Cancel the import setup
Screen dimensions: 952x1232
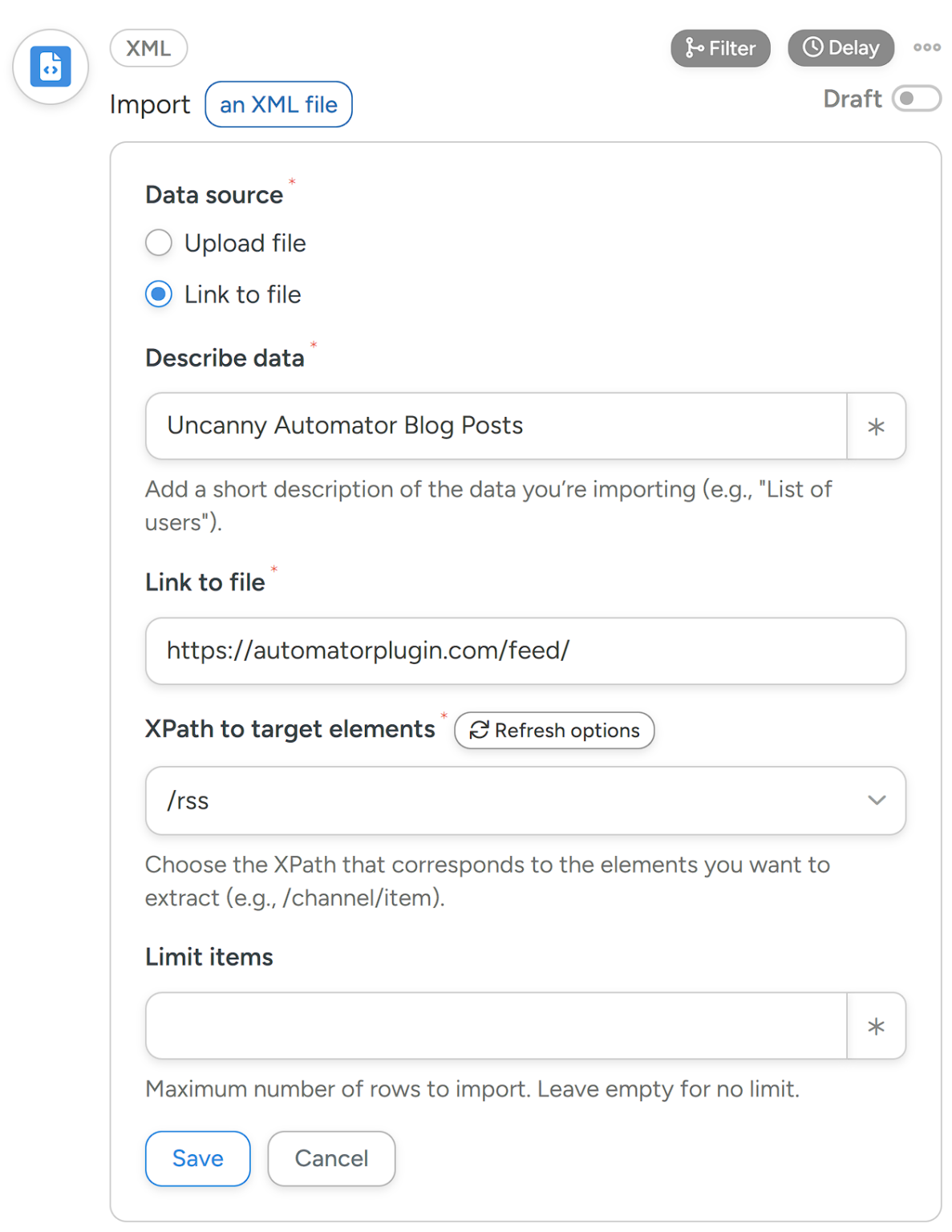pos(331,1158)
